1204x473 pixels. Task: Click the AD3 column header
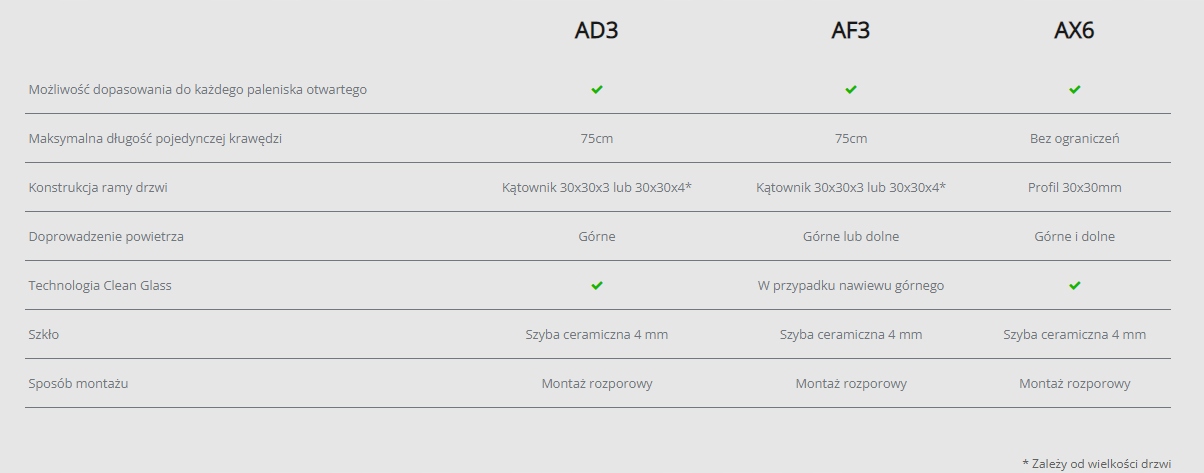pyautogui.click(x=596, y=31)
